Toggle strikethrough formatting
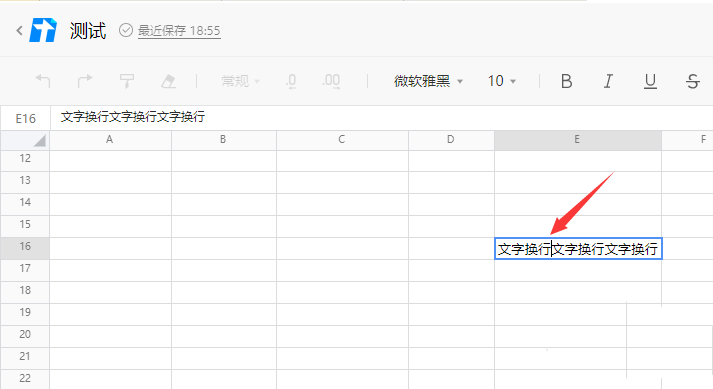 (x=693, y=81)
